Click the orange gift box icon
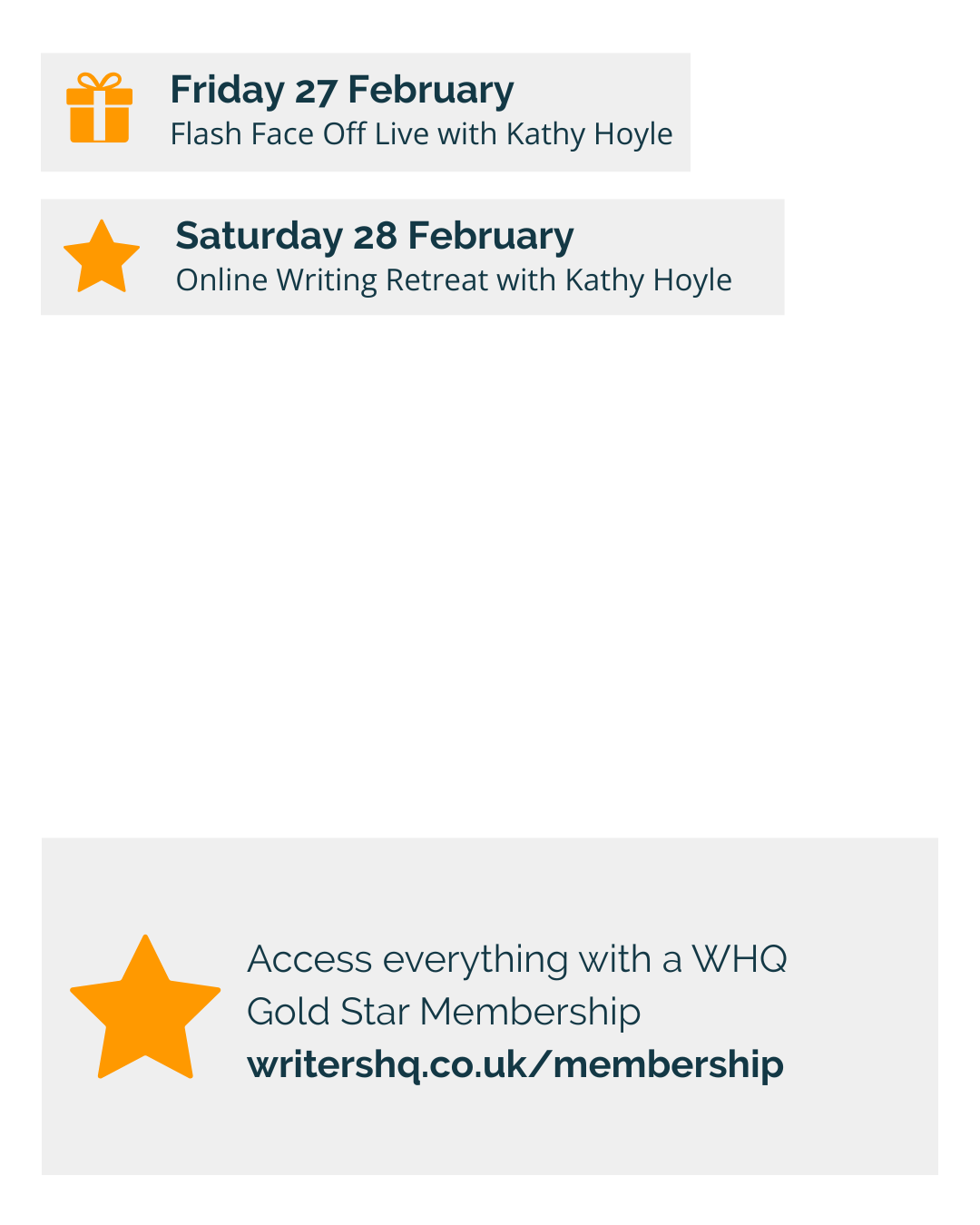Viewport: 980px width, 1225px height. coord(100,108)
